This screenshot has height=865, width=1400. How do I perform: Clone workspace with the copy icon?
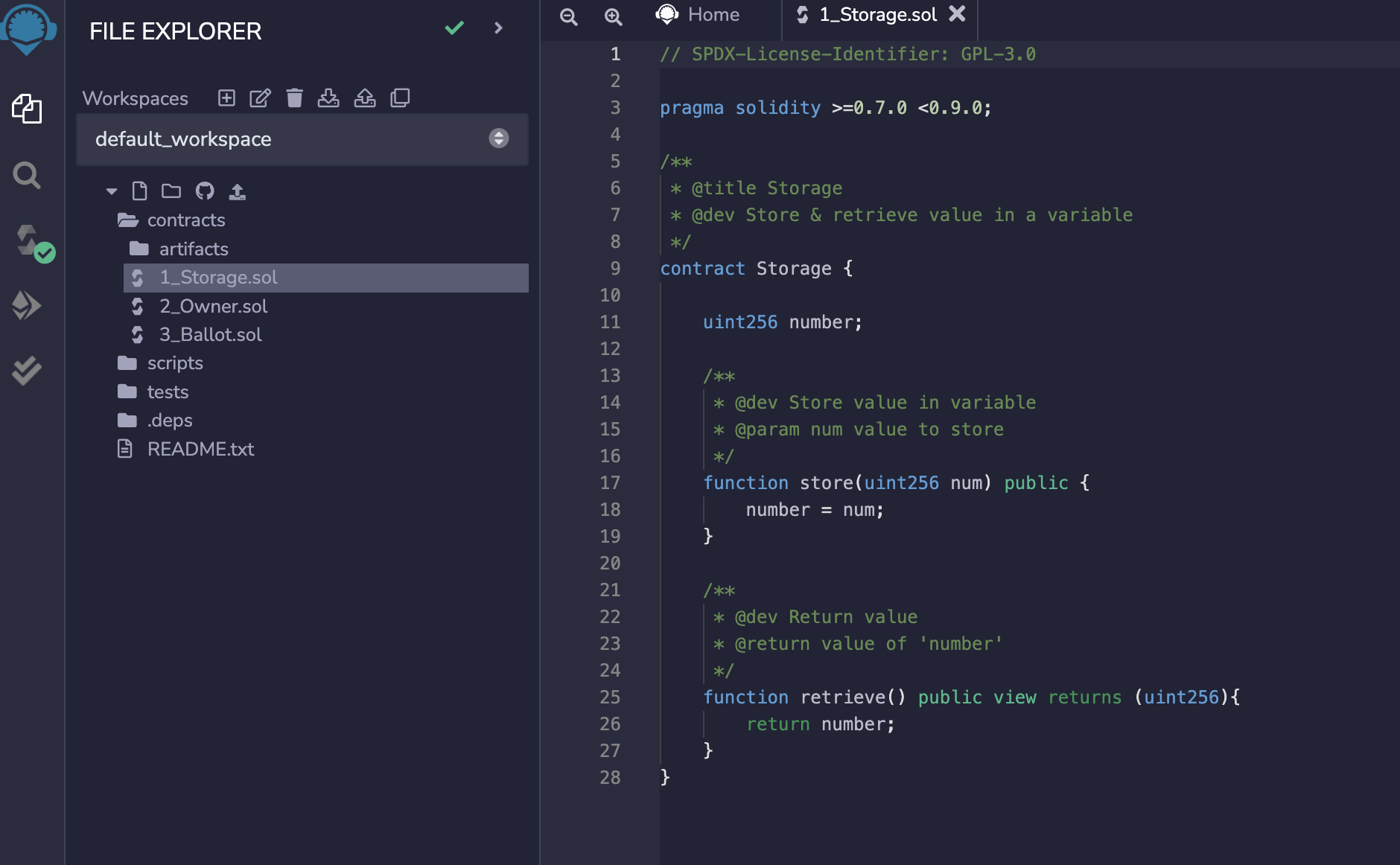(400, 98)
